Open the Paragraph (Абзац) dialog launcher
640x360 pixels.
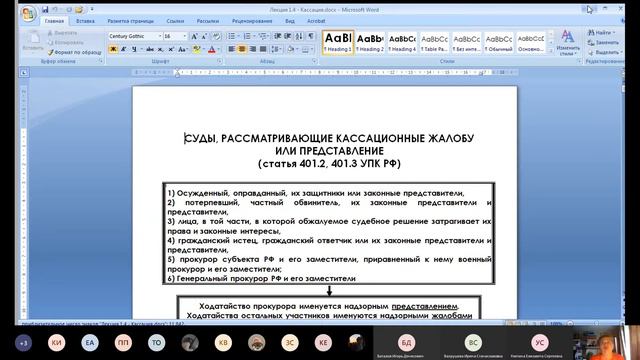[314, 61]
